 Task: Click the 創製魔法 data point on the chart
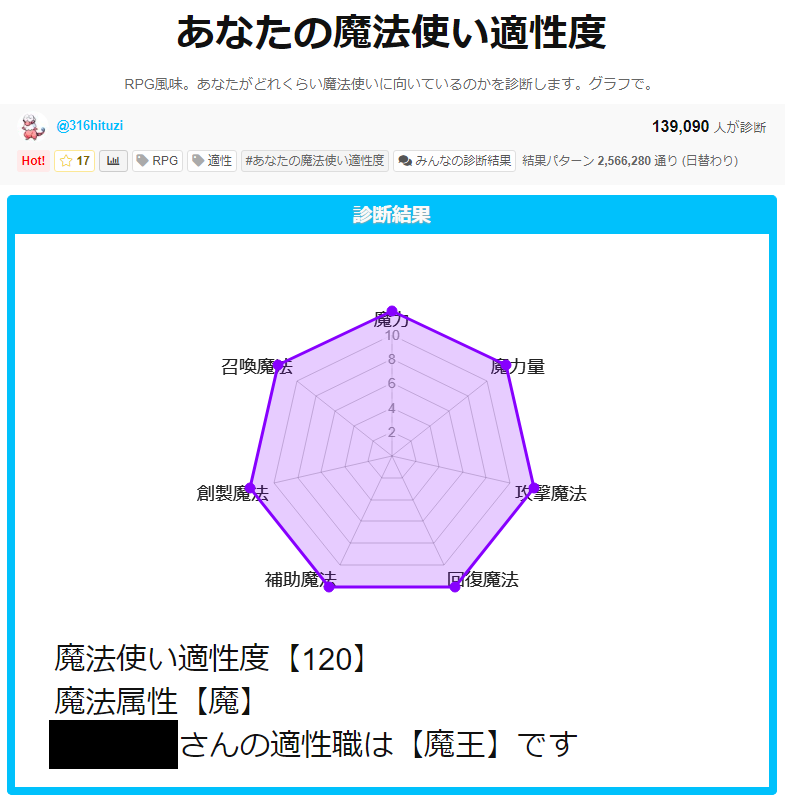251,488
